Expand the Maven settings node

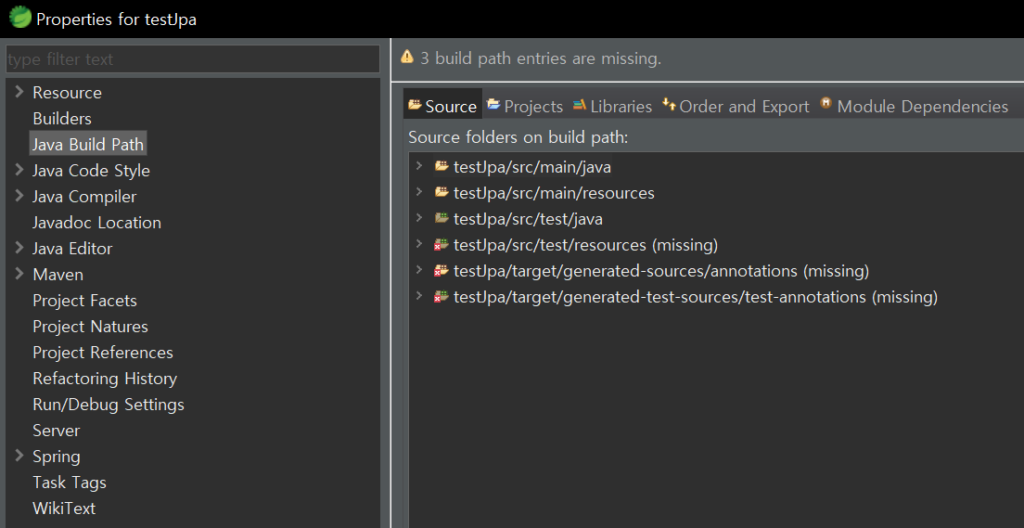coord(19,274)
